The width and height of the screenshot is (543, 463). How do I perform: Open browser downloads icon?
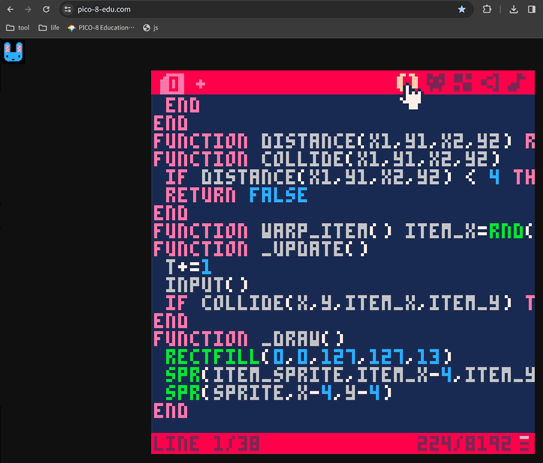[514, 9]
